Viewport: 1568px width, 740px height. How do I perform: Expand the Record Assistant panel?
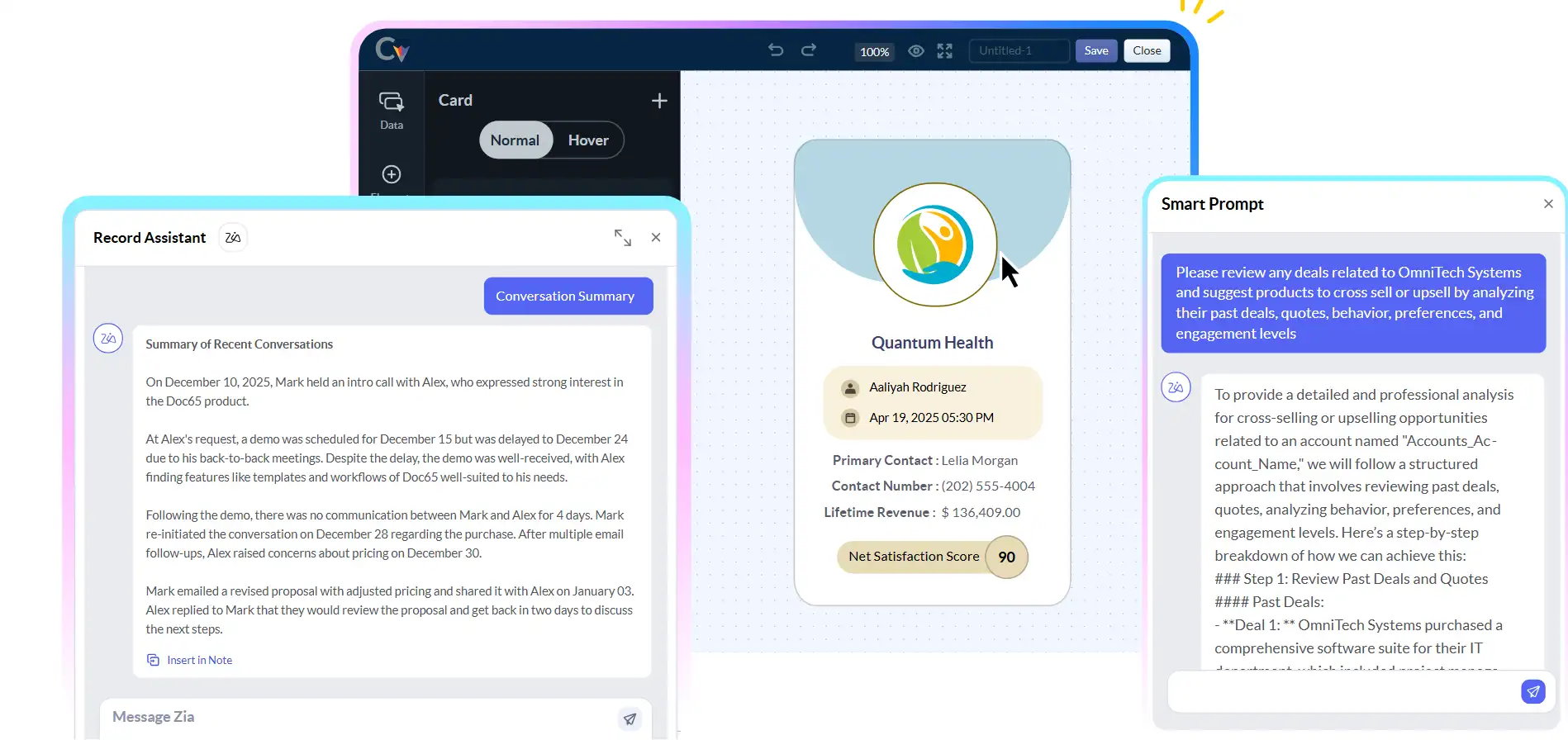point(623,238)
